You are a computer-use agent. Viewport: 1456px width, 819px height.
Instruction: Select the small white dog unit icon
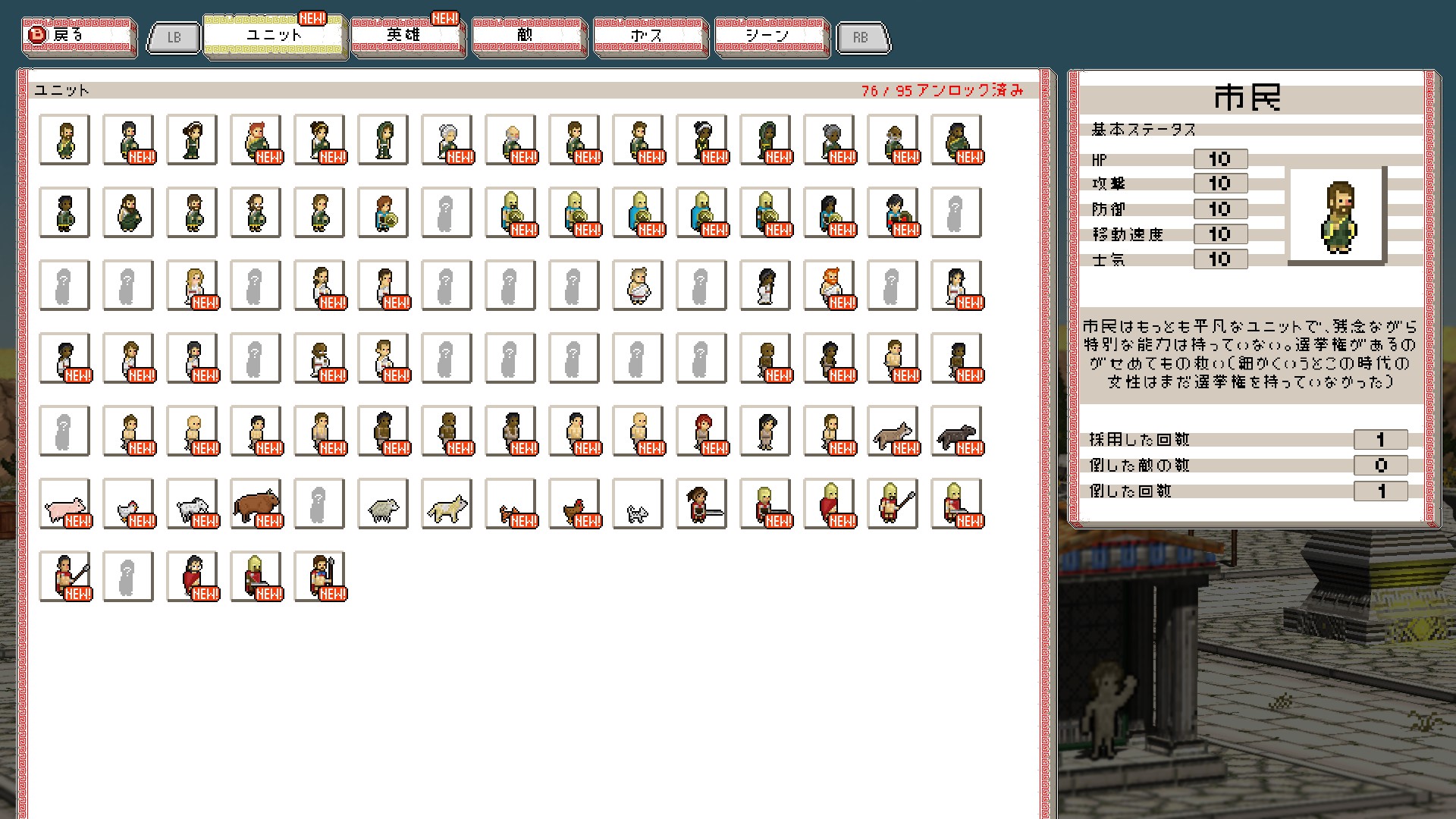tap(637, 504)
